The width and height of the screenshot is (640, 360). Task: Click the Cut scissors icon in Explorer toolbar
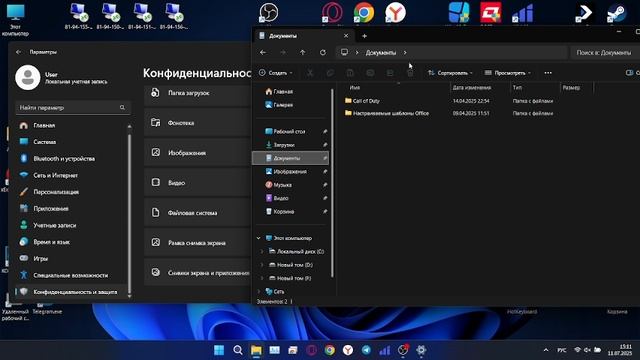click(x=310, y=73)
